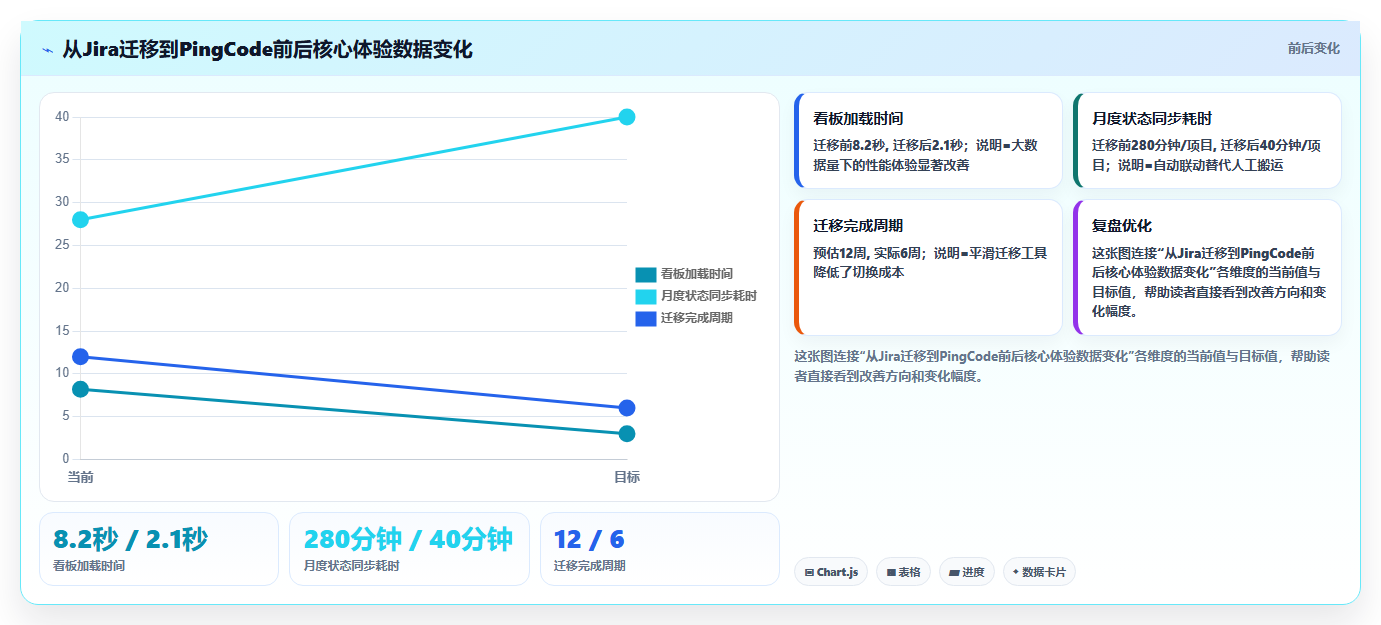Toggle the 月度状态同步耗时 legend color box
This screenshot has width=1381, height=625.
pos(646,296)
